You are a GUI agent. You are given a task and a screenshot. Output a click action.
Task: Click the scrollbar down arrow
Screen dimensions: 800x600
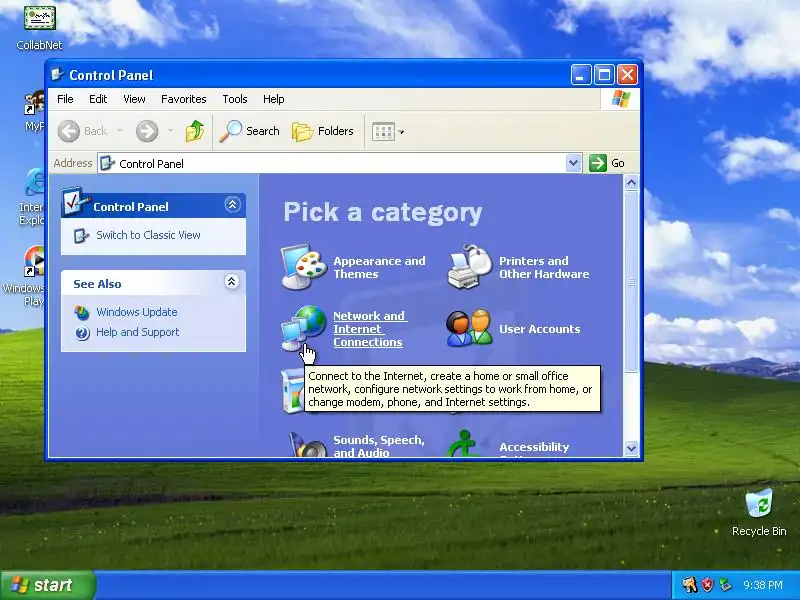point(631,448)
